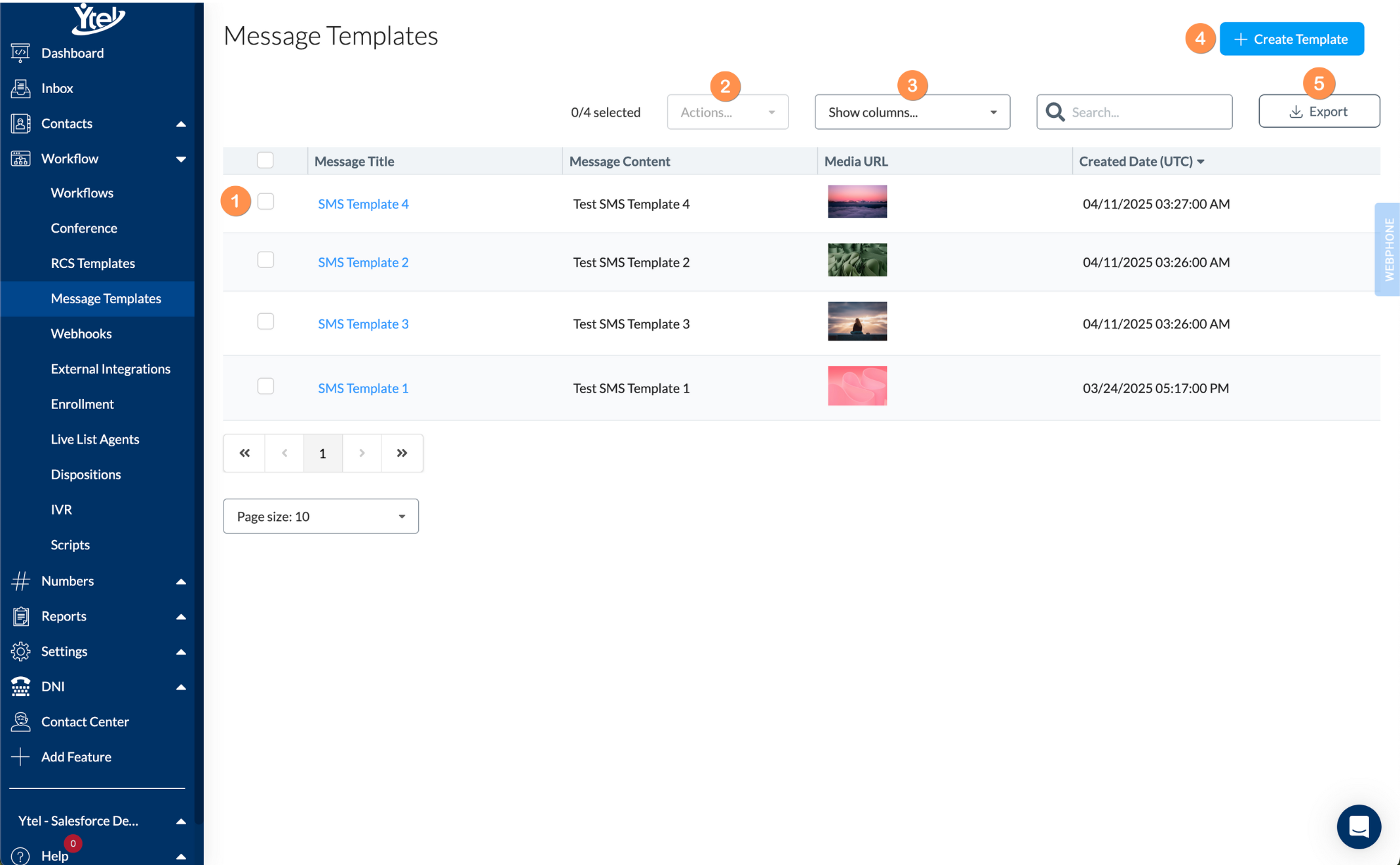Click the Reports clipboard icon
Image resolution: width=1400 pixels, height=865 pixels.
click(20, 616)
